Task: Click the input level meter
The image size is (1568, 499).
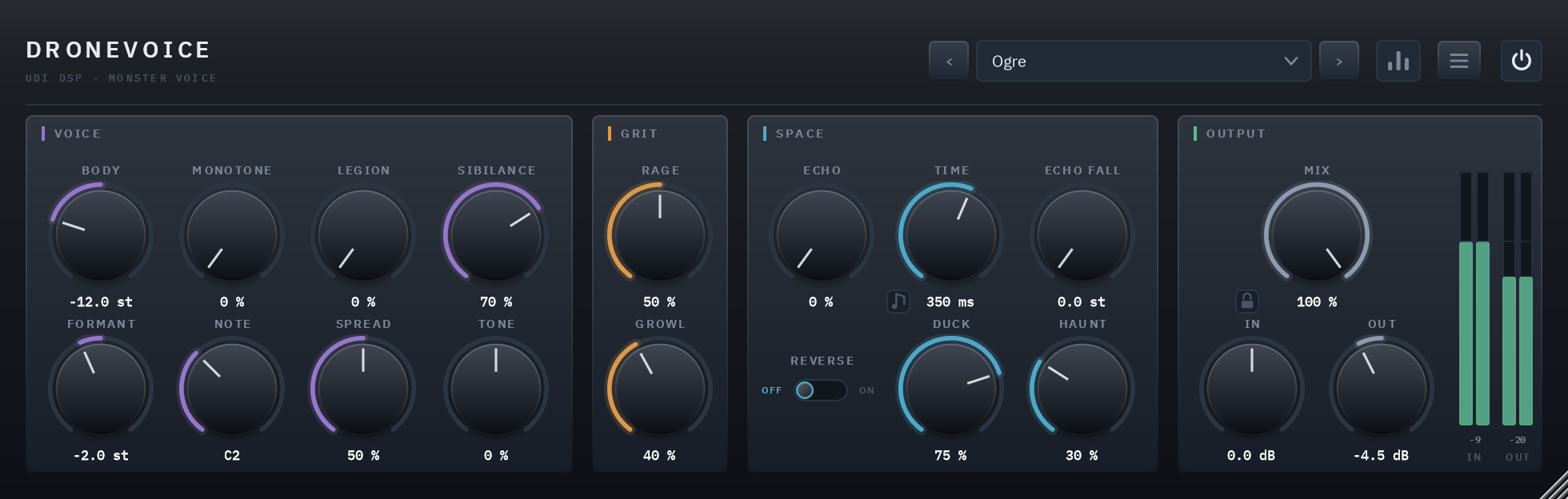Action: pos(1474,298)
